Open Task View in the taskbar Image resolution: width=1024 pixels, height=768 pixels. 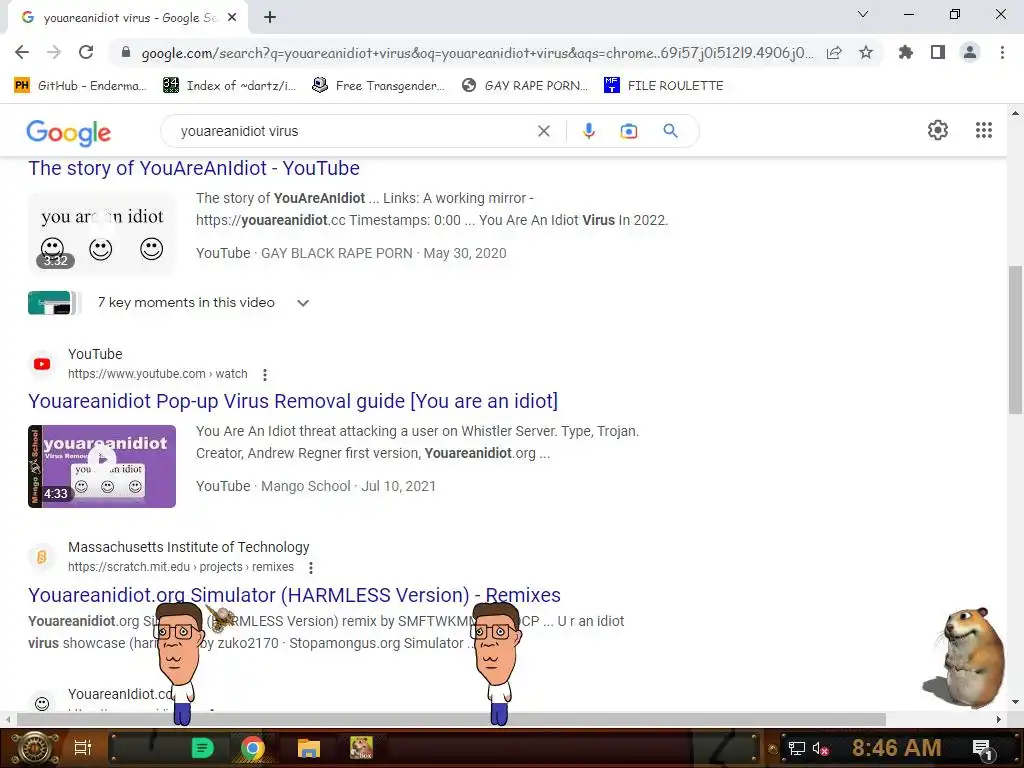tap(83, 748)
